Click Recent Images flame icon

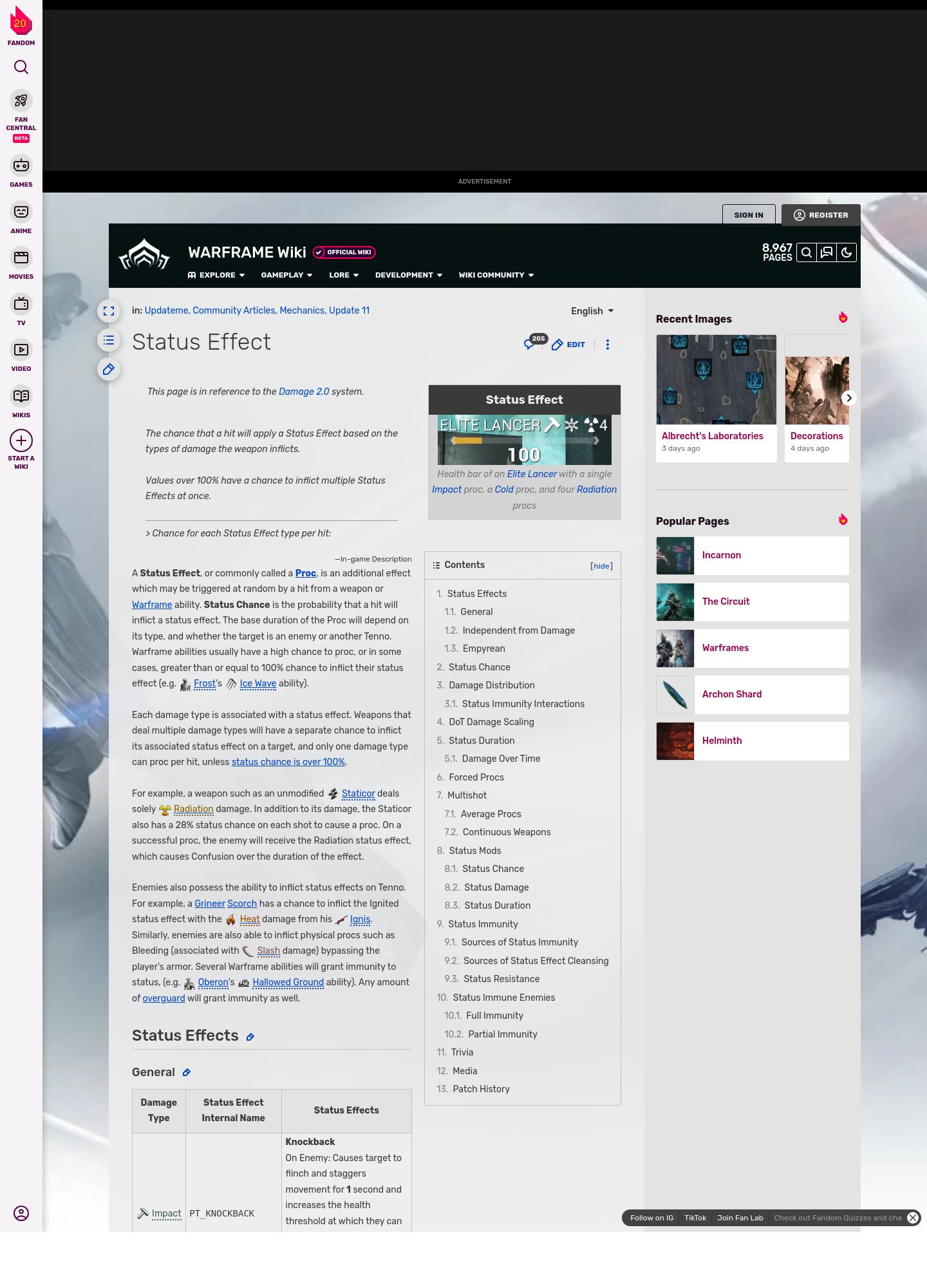point(843,317)
